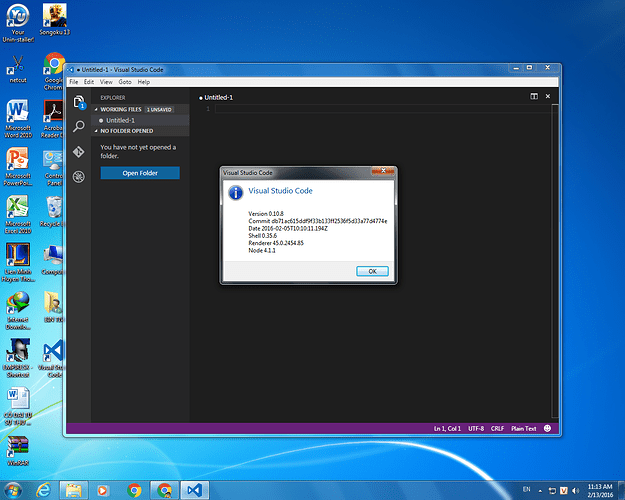Click the Windows Start orb

coord(13,490)
